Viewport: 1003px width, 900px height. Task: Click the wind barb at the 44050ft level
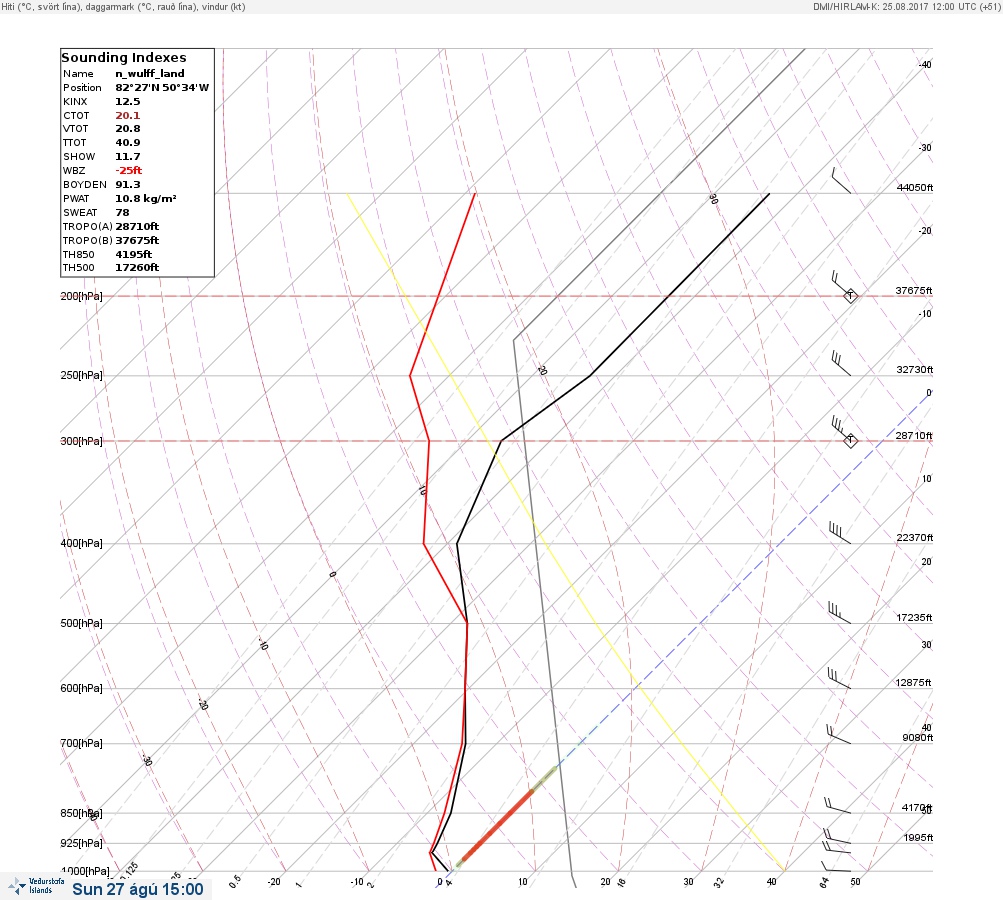pos(841,180)
